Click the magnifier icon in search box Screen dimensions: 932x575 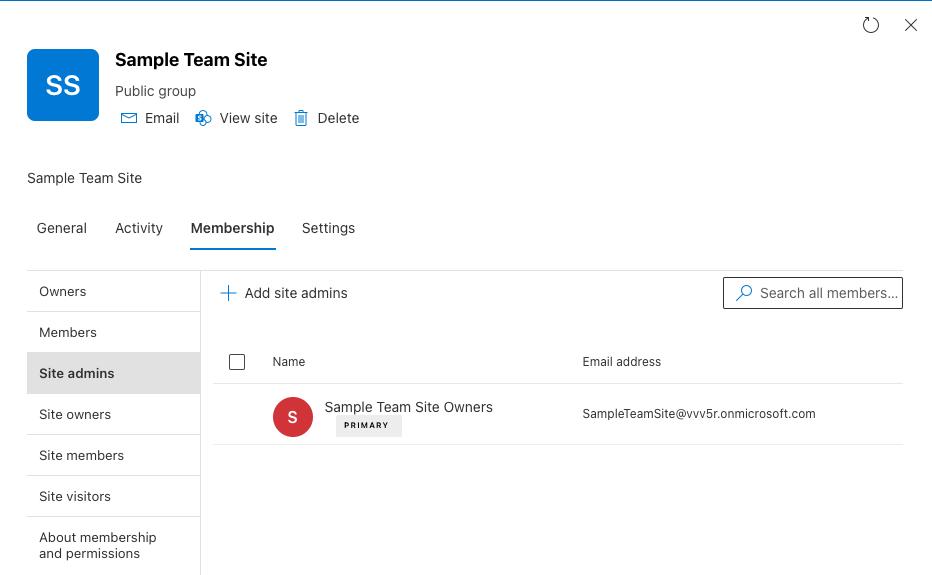coord(743,293)
